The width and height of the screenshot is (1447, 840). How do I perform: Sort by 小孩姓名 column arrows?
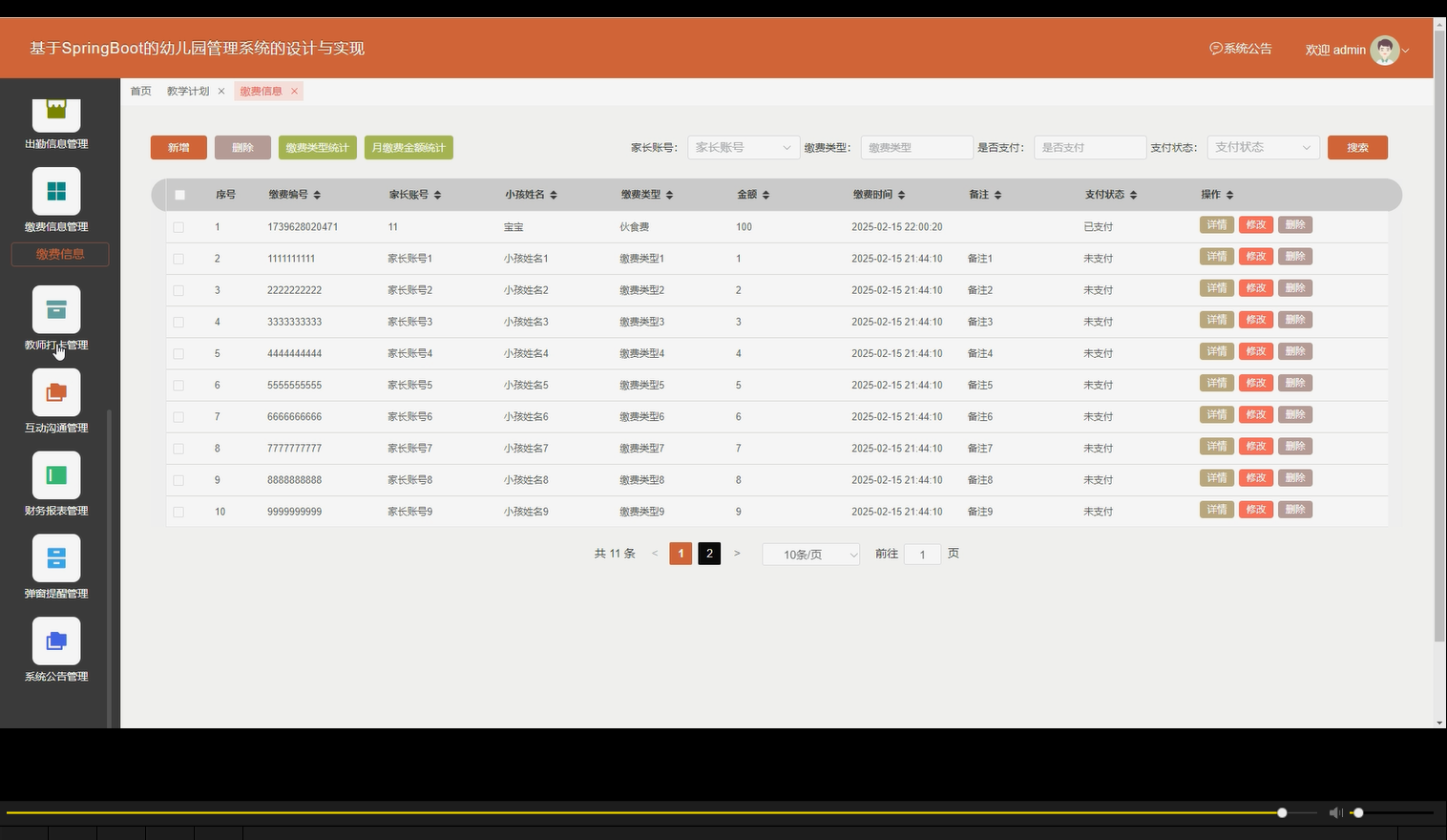[x=554, y=195]
